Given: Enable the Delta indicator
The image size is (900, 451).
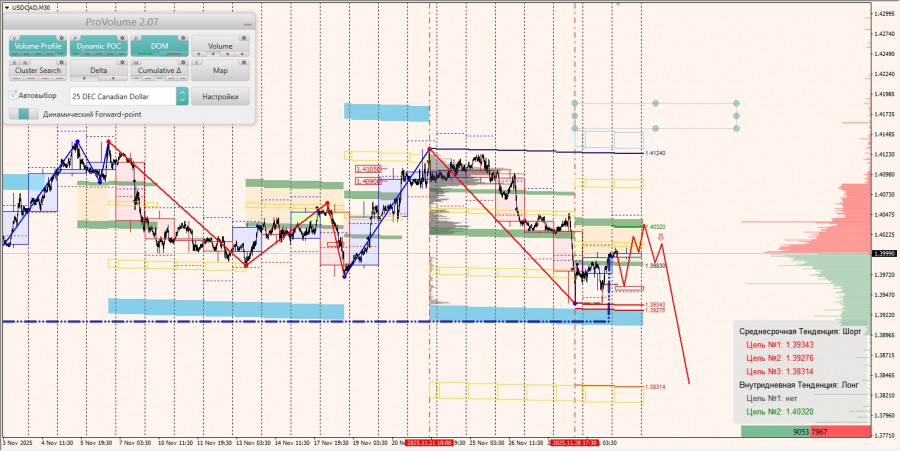Looking at the screenshot, I should 99,71.
